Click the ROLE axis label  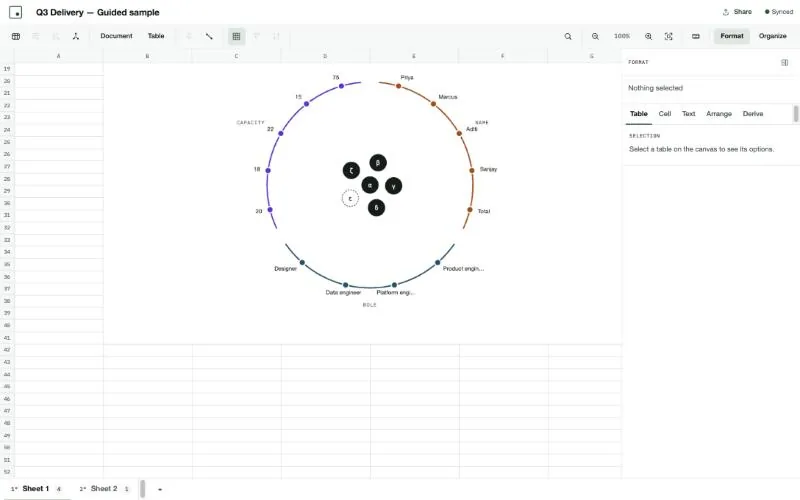(x=369, y=305)
